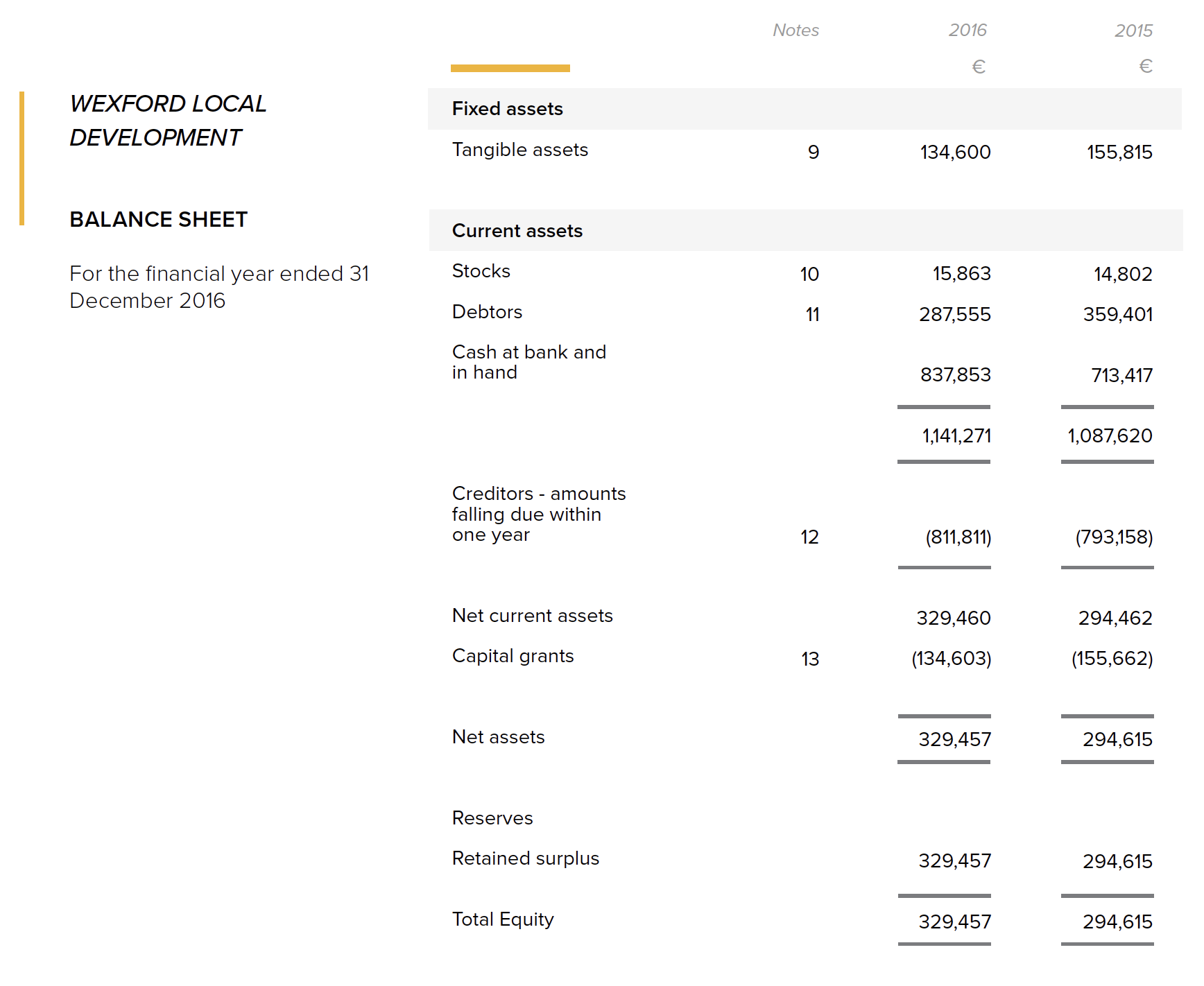Click the '2016' column header
This screenshot has width=1204, height=986.
pos(968,31)
